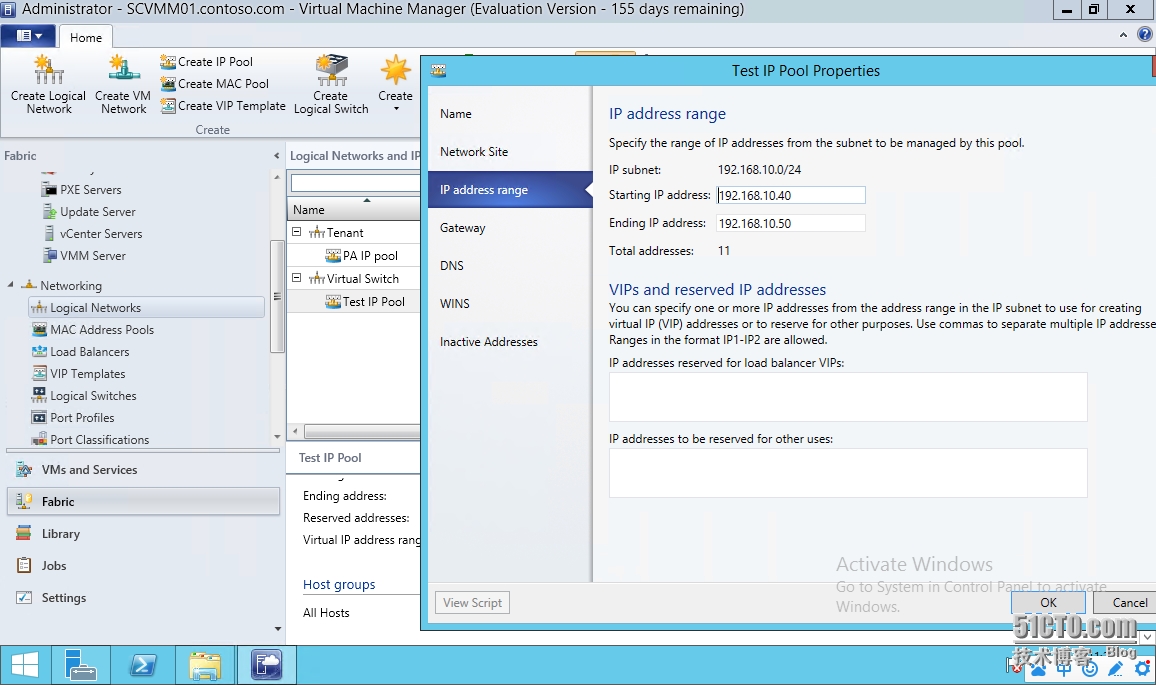This screenshot has height=685, width=1156.
Task: Collapse the Networking tree node
Action: pos(10,285)
